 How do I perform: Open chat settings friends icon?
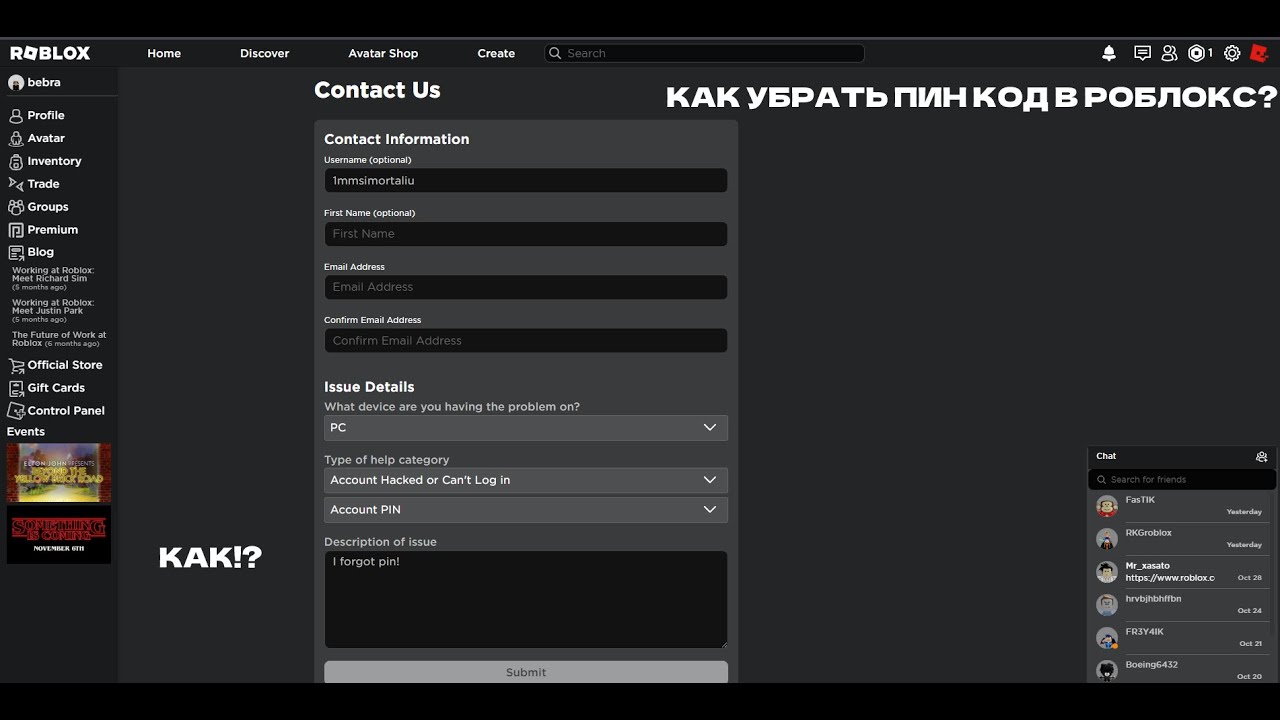tap(1261, 456)
